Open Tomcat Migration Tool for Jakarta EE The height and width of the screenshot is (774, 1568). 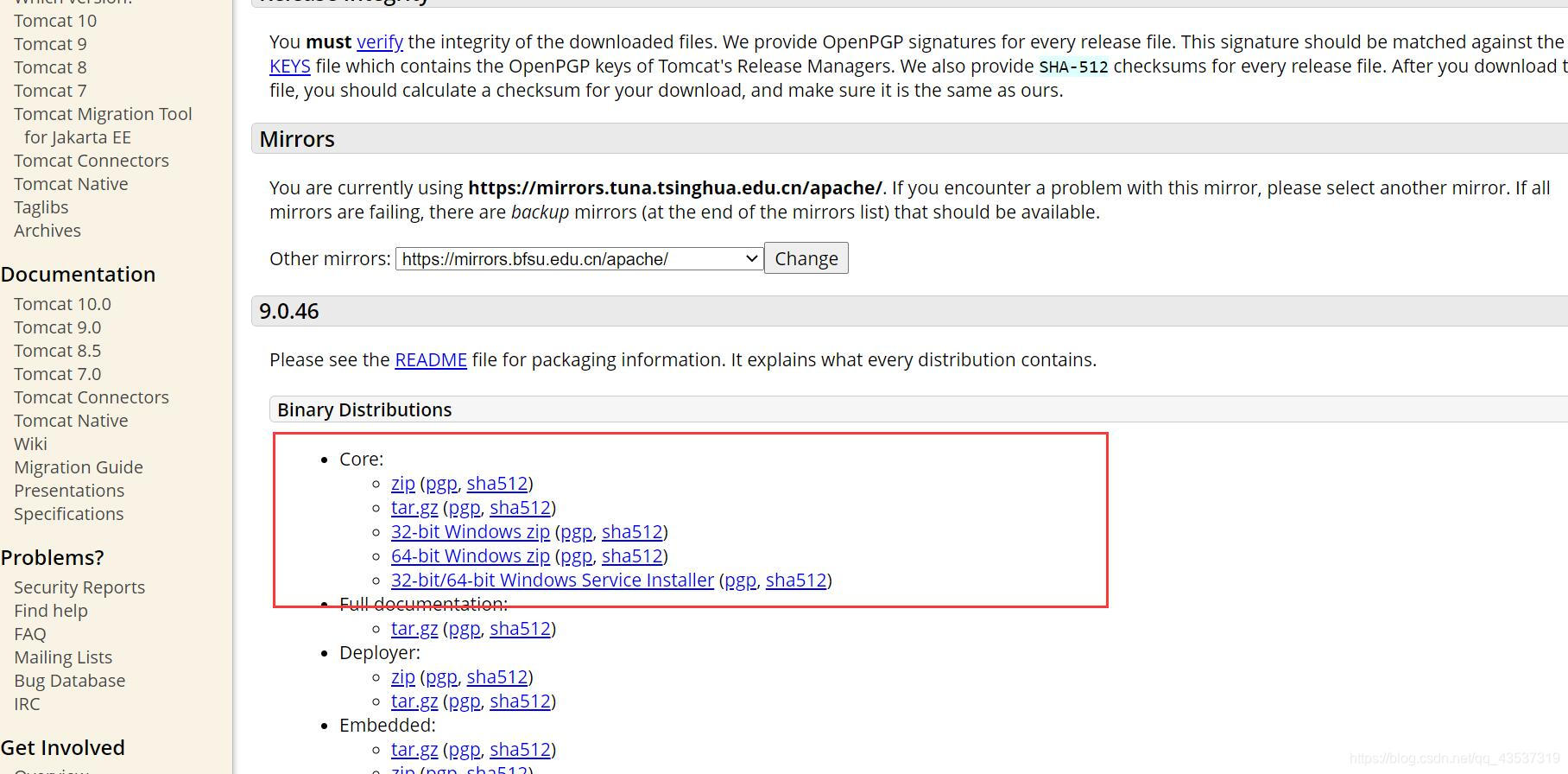click(x=103, y=125)
